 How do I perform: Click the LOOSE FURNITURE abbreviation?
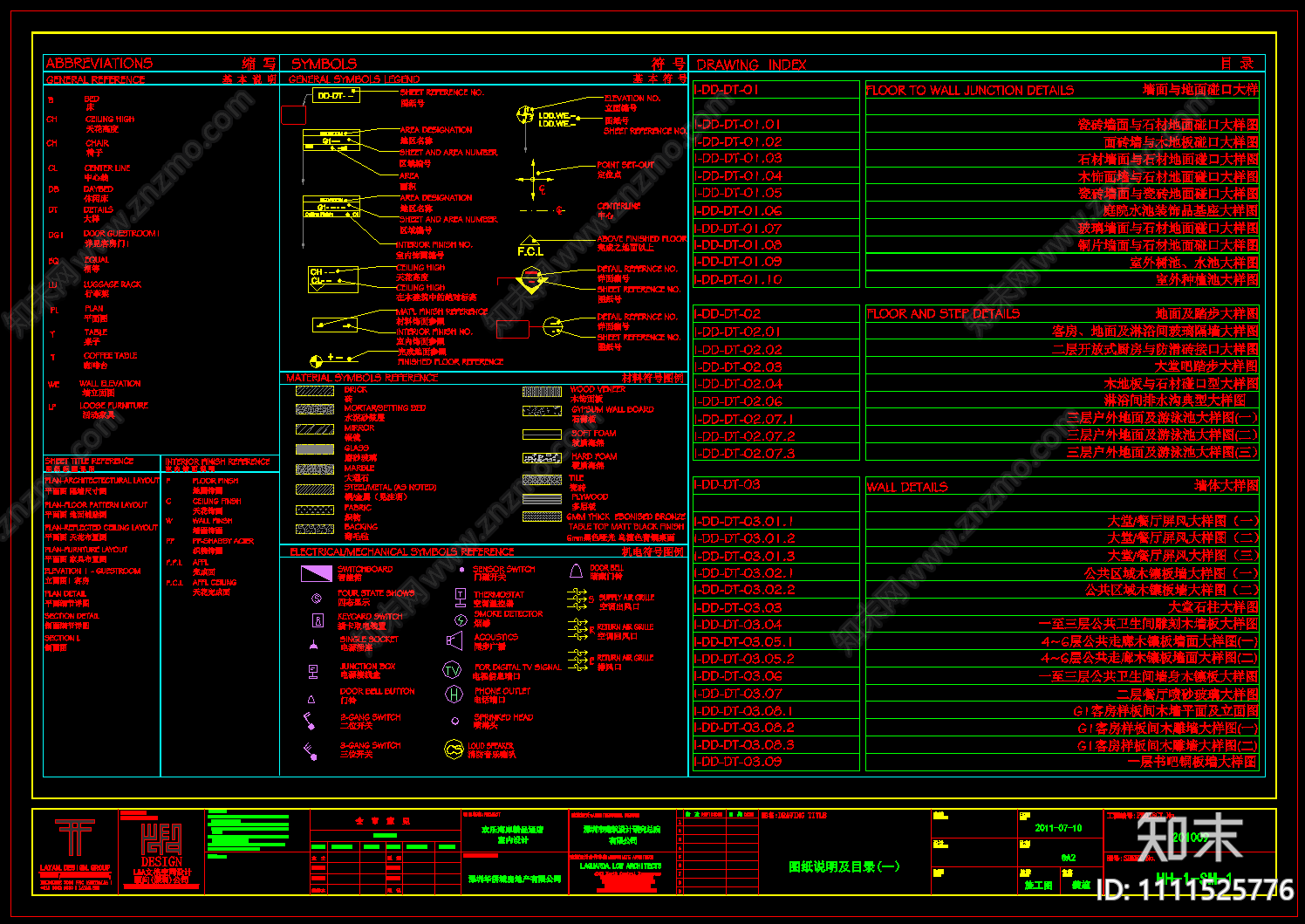pyautogui.click(x=113, y=406)
